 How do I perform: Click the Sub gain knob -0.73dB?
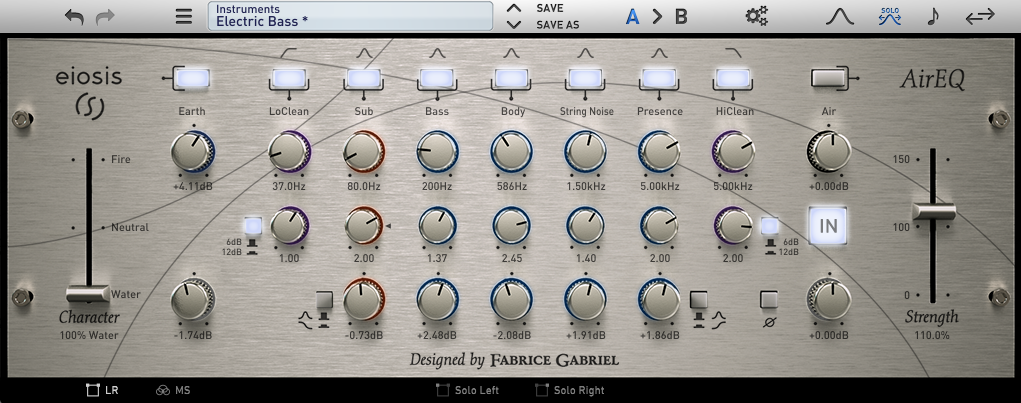click(363, 299)
